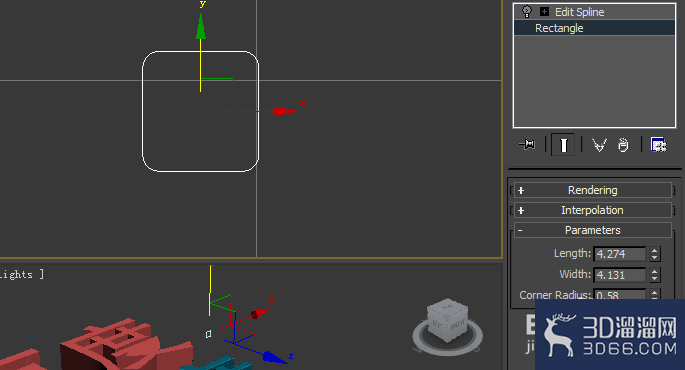Screen dimensions: 685x370
Task: Click the Corner Radius value field
Action: click(619, 295)
